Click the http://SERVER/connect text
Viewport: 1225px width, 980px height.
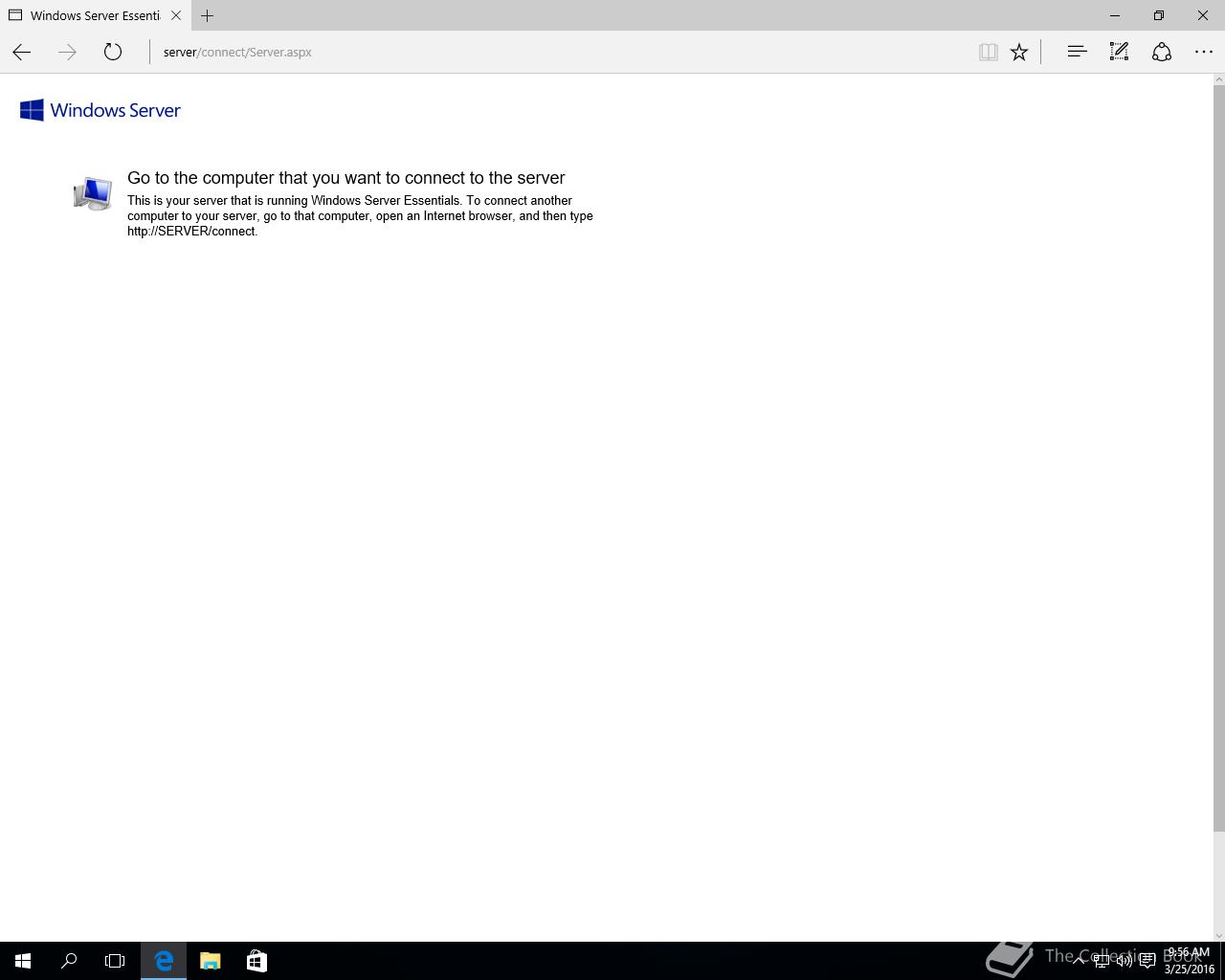point(191,232)
